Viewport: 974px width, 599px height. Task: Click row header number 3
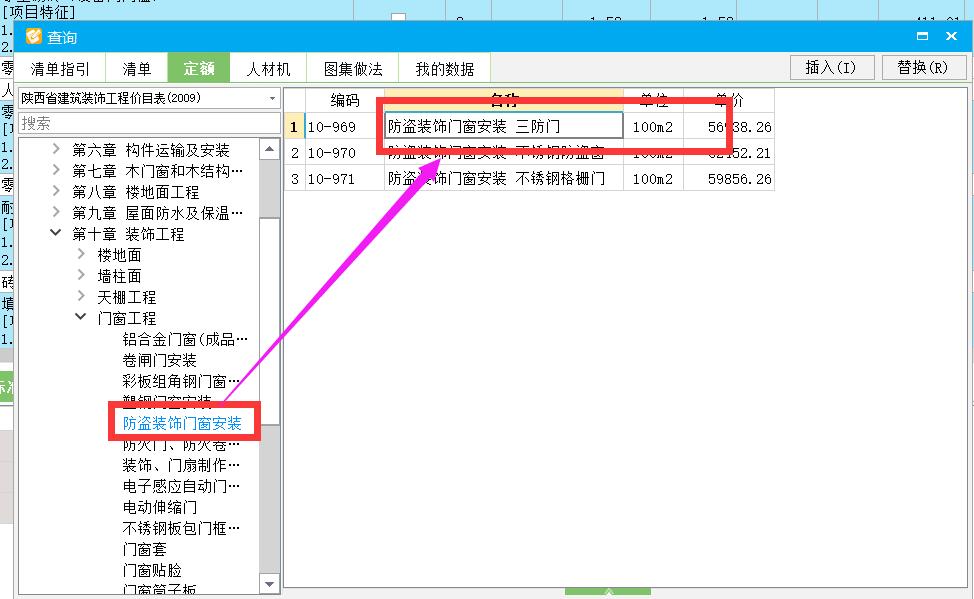294,179
